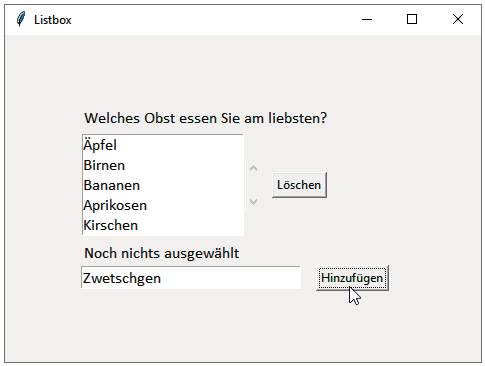The width and height of the screenshot is (485, 366).
Task: Place cursor on the word Zwetschgen
Action: (x=122, y=278)
